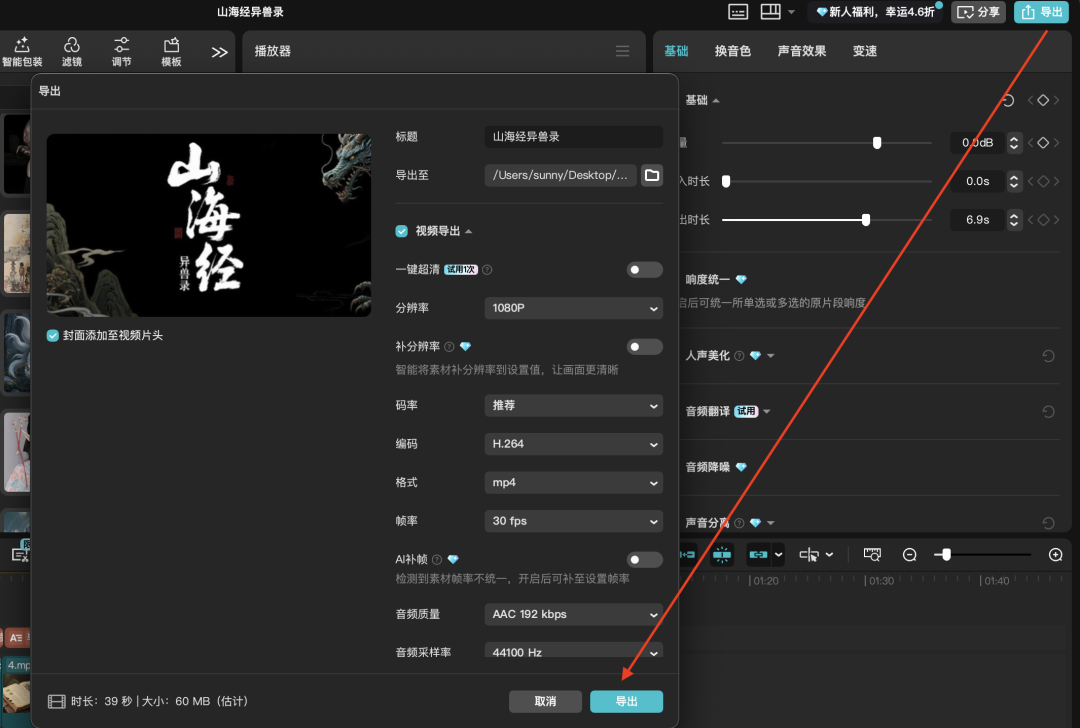This screenshot has height=728, width=1080.
Task: Switch to 基础 tab
Action: pos(676,51)
